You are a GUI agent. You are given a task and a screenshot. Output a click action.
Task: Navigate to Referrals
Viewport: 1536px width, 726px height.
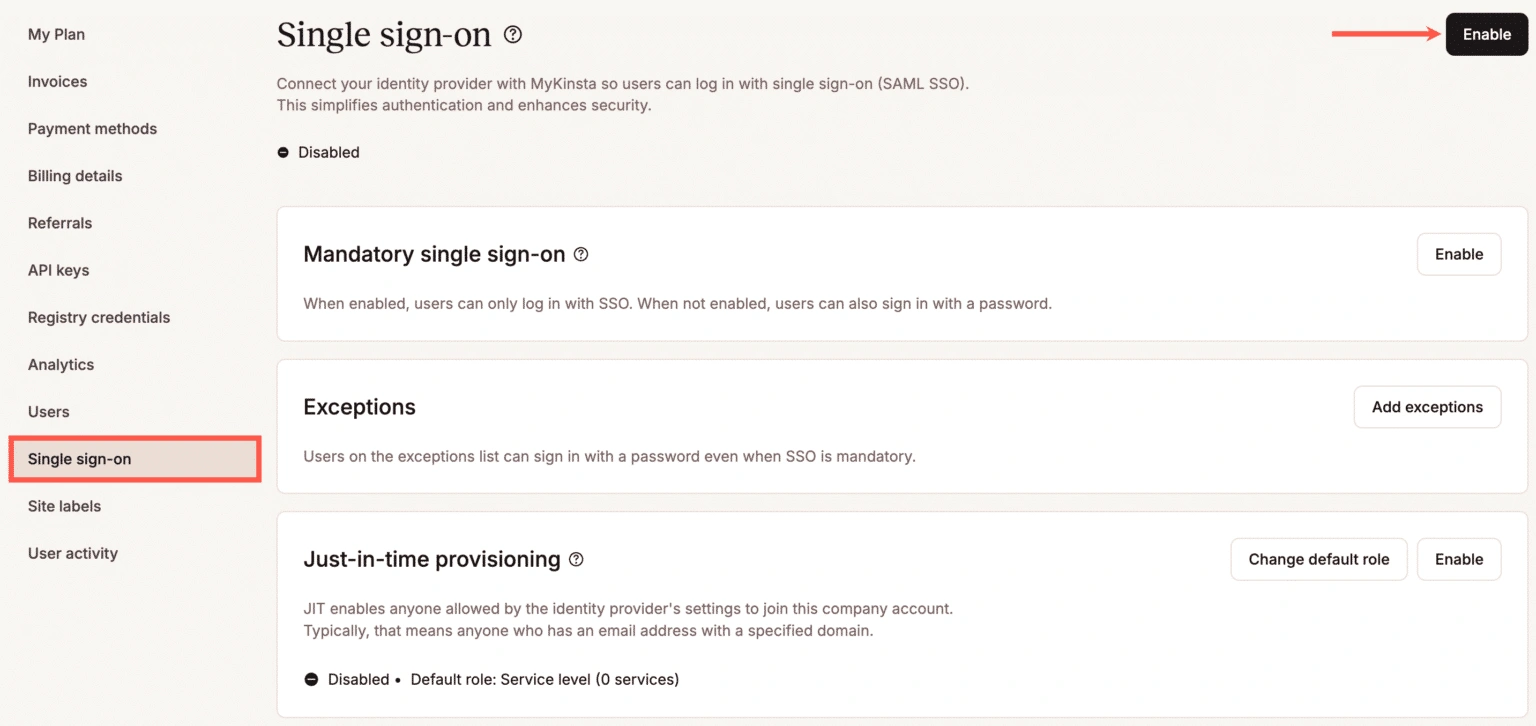point(60,223)
